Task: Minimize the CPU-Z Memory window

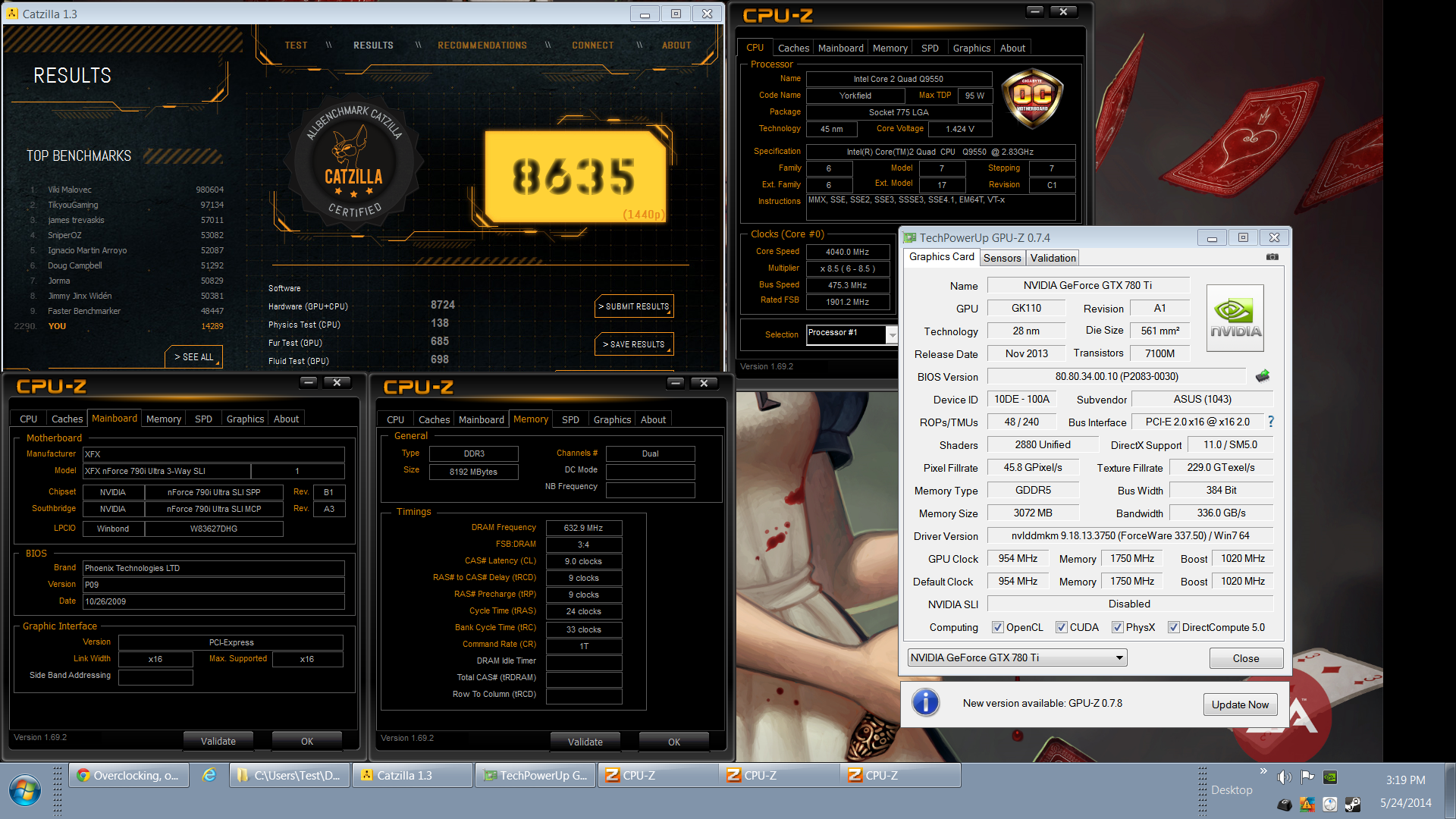Action: [676, 383]
